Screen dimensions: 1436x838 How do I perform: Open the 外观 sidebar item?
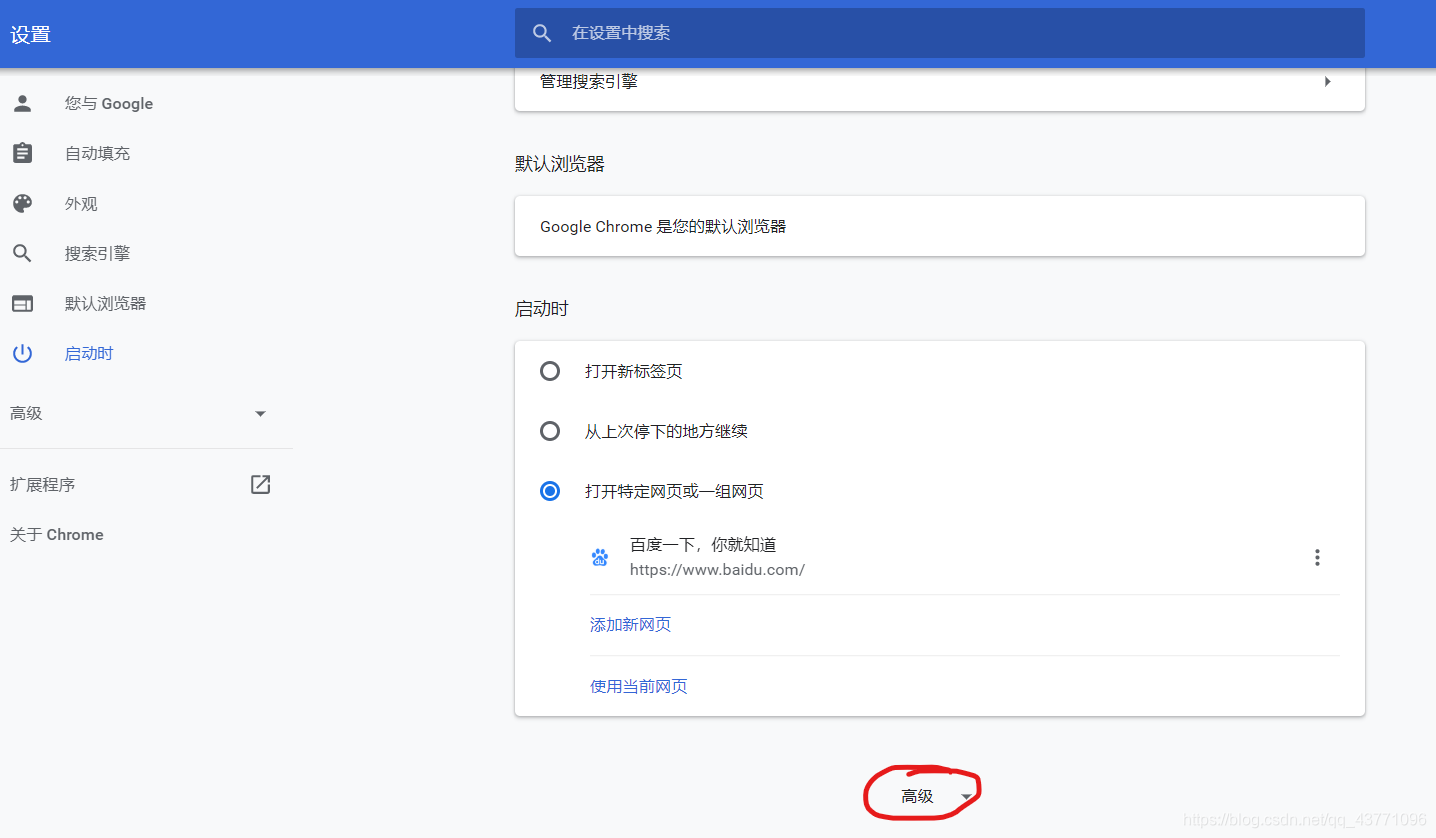[81, 203]
